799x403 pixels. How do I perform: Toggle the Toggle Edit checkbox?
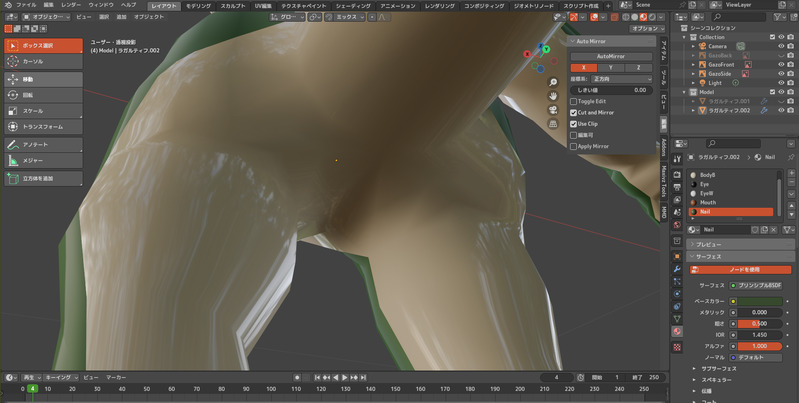573,101
